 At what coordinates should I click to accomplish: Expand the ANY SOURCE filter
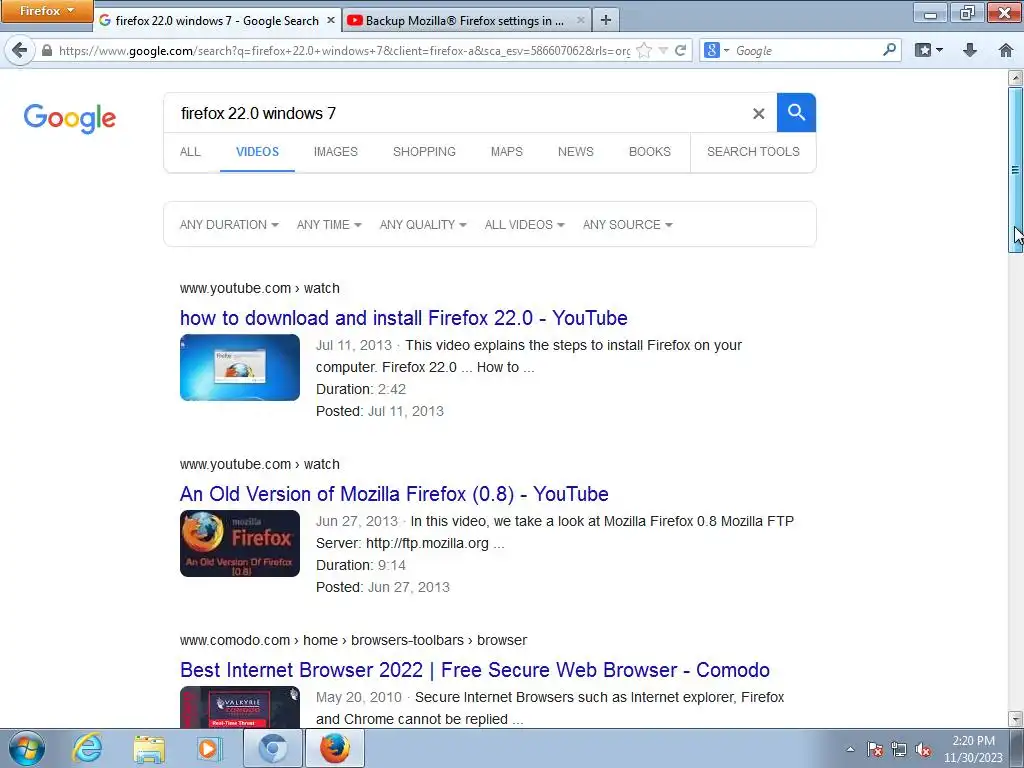tap(628, 225)
